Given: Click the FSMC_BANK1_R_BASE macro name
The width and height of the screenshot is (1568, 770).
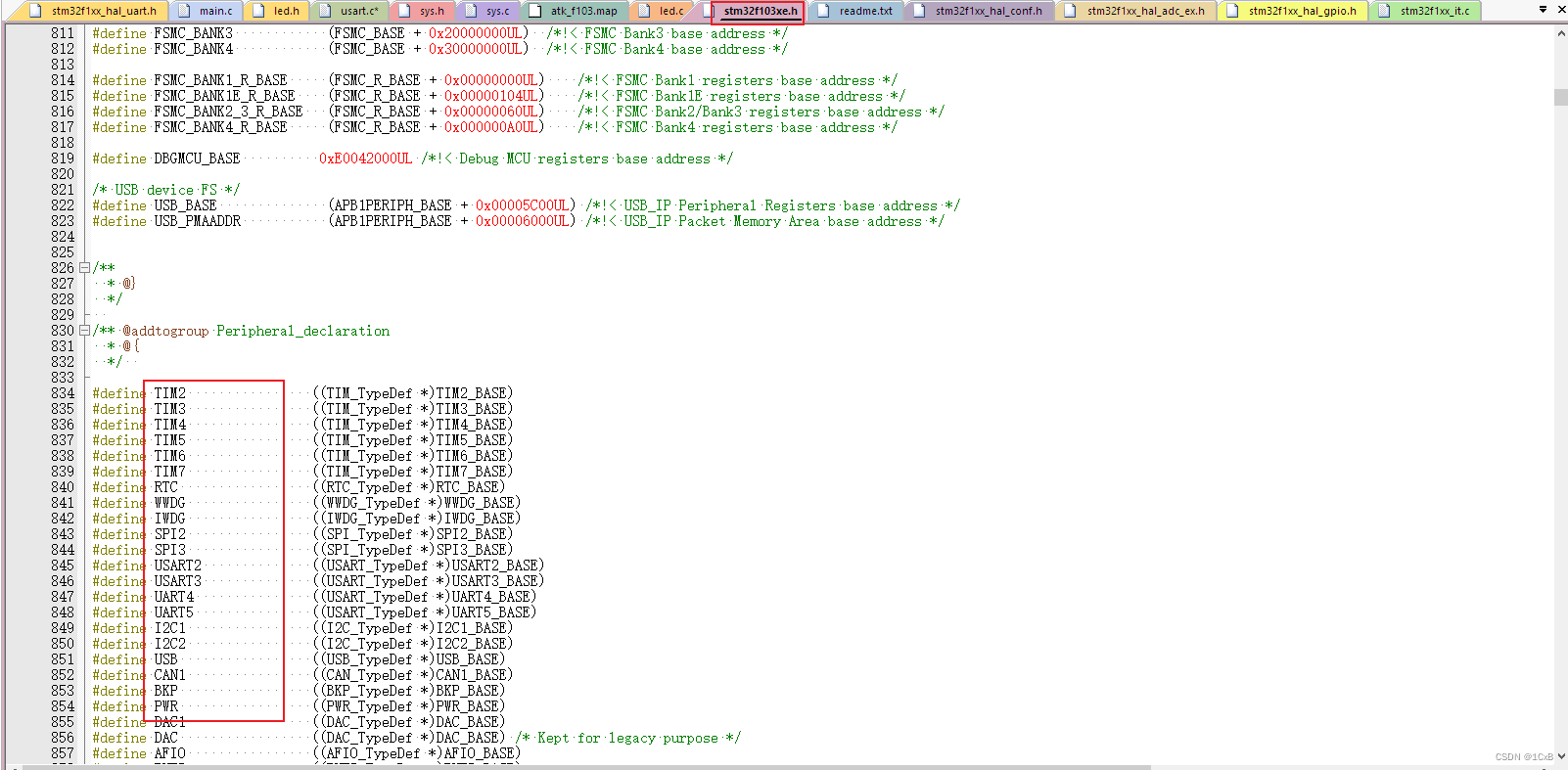Looking at the screenshot, I should point(220,80).
